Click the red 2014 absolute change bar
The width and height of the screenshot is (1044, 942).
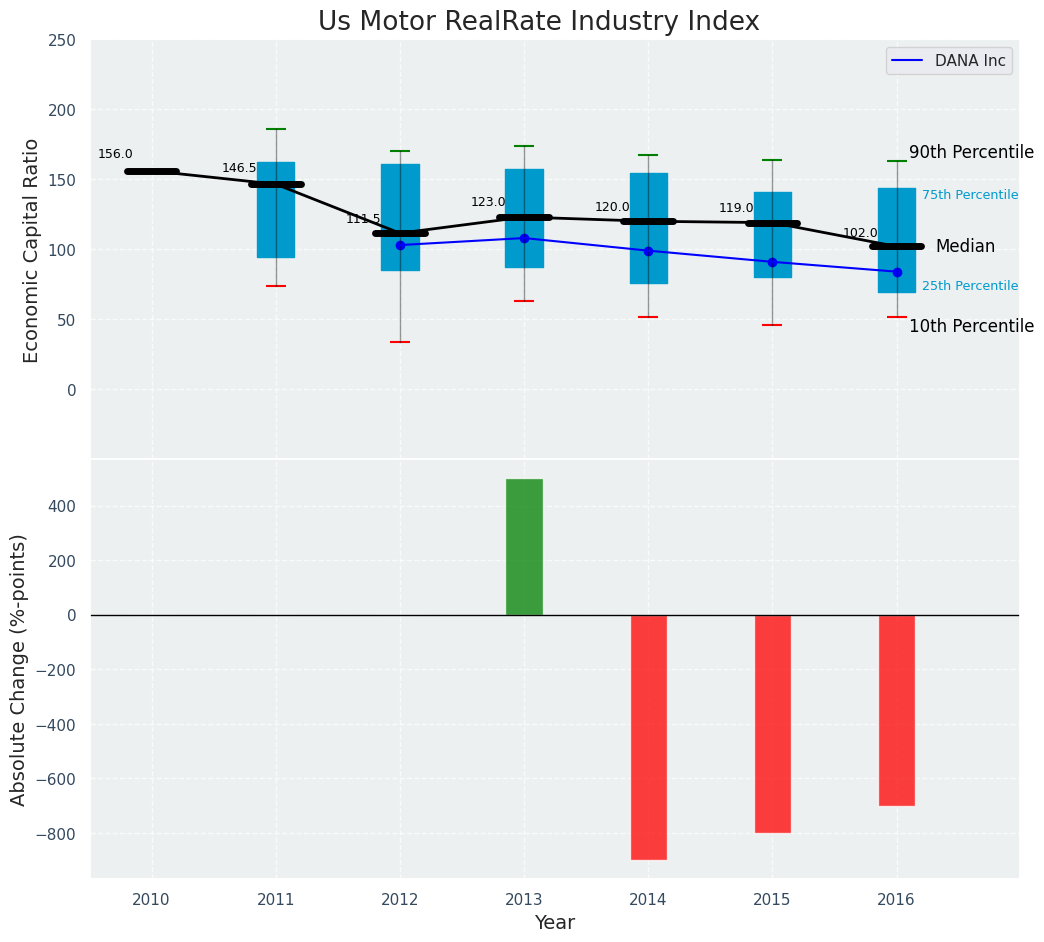[x=648, y=737]
